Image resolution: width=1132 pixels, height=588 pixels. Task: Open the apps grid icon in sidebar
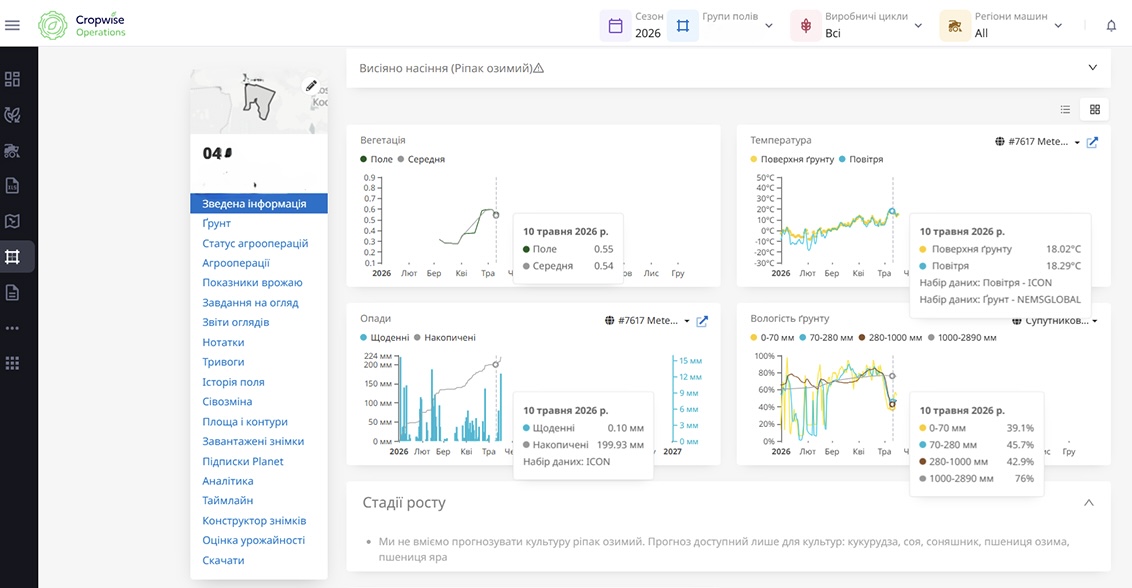[12, 363]
